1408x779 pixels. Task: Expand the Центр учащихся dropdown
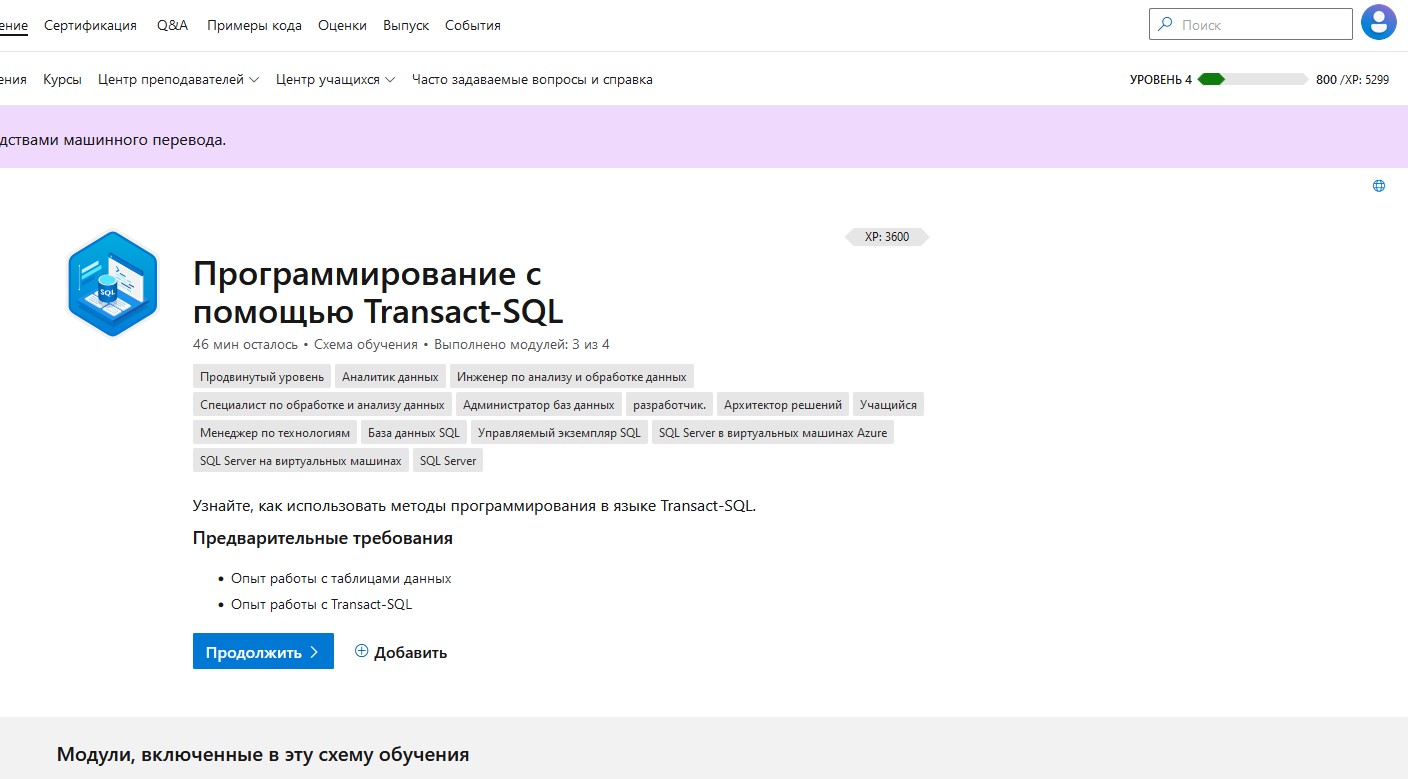click(x=335, y=79)
